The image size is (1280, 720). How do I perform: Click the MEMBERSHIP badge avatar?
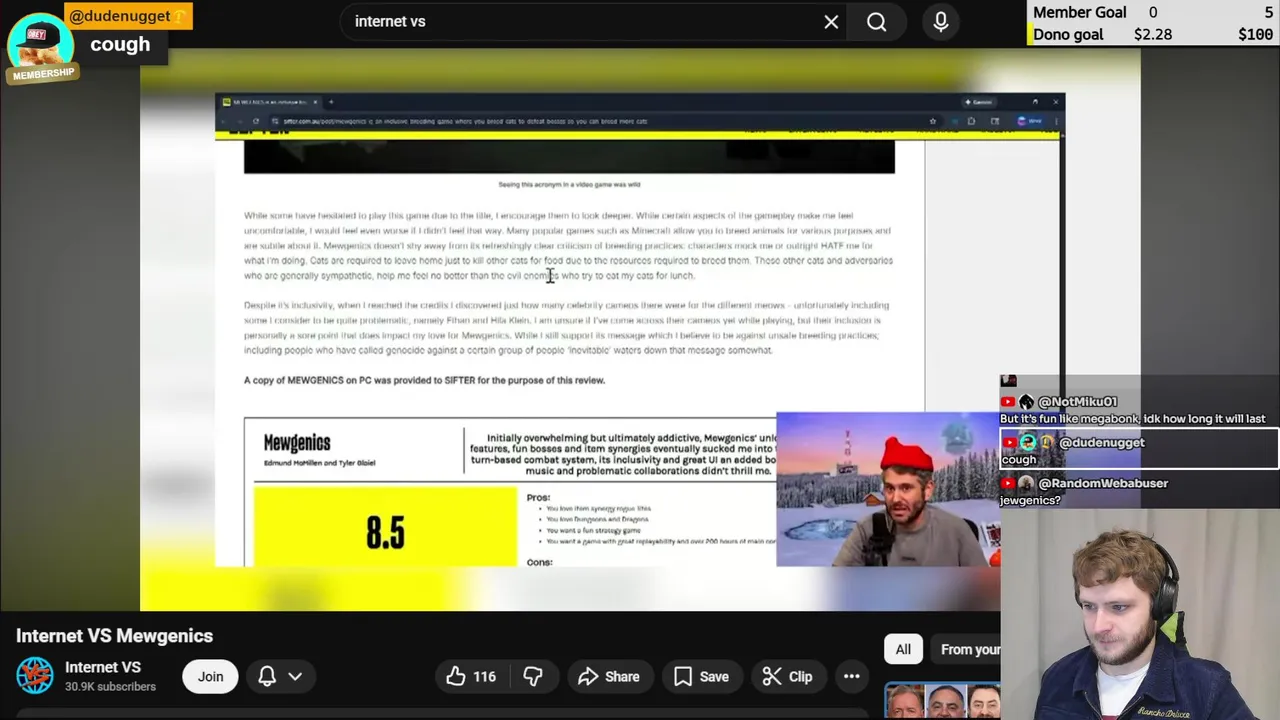pos(41,48)
